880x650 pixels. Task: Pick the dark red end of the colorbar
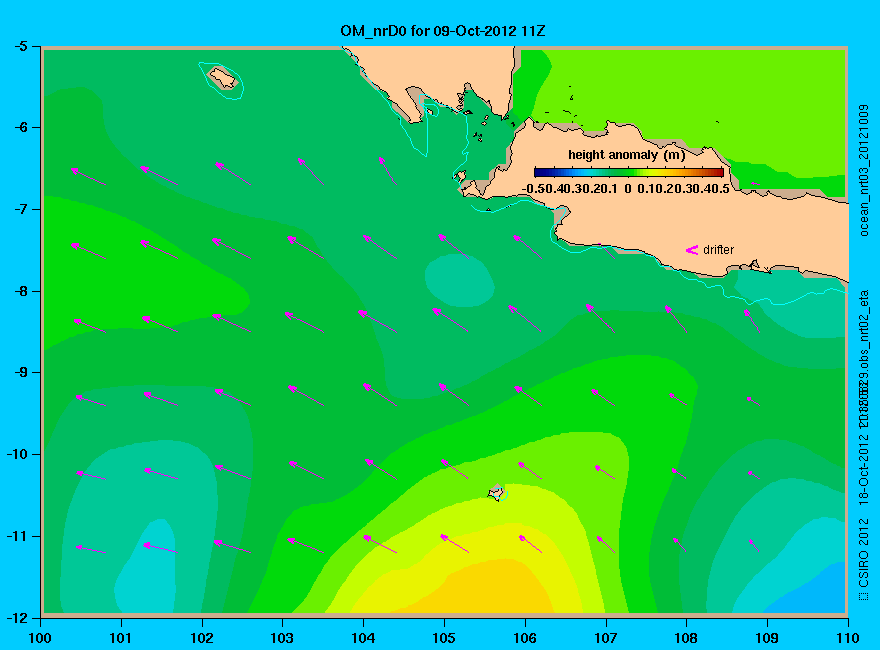(718, 172)
